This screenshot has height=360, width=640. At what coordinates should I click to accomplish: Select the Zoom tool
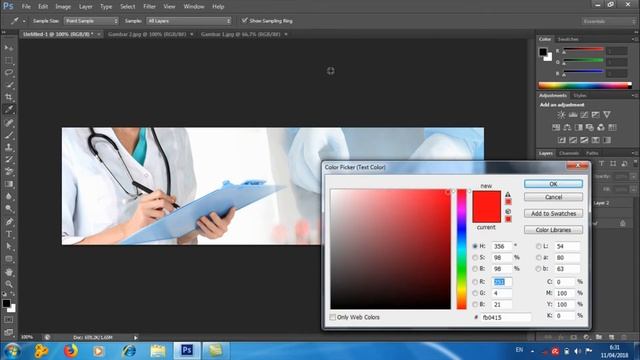pos(9,284)
